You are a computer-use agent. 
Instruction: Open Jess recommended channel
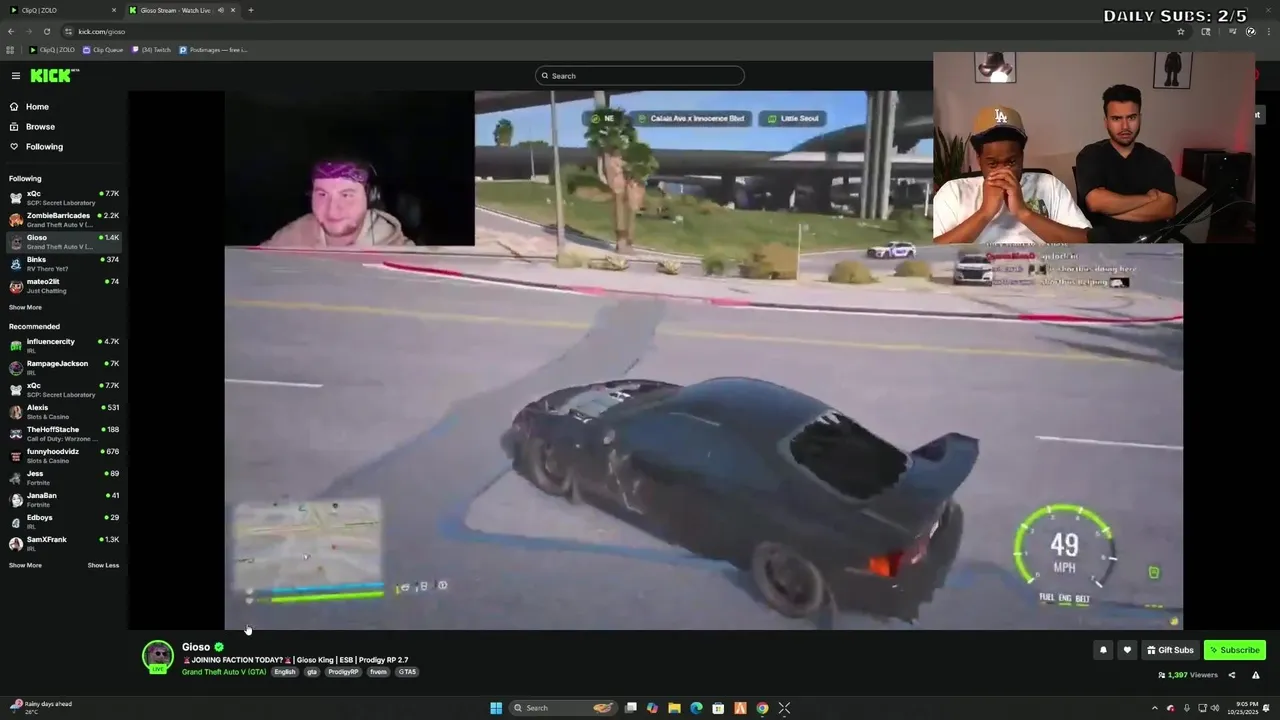tap(64, 478)
